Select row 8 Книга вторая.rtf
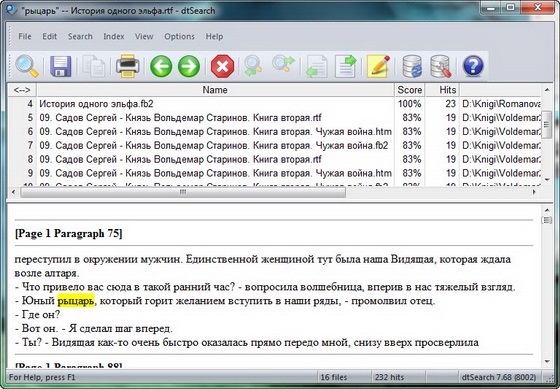560x389 pixels. (180, 159)
